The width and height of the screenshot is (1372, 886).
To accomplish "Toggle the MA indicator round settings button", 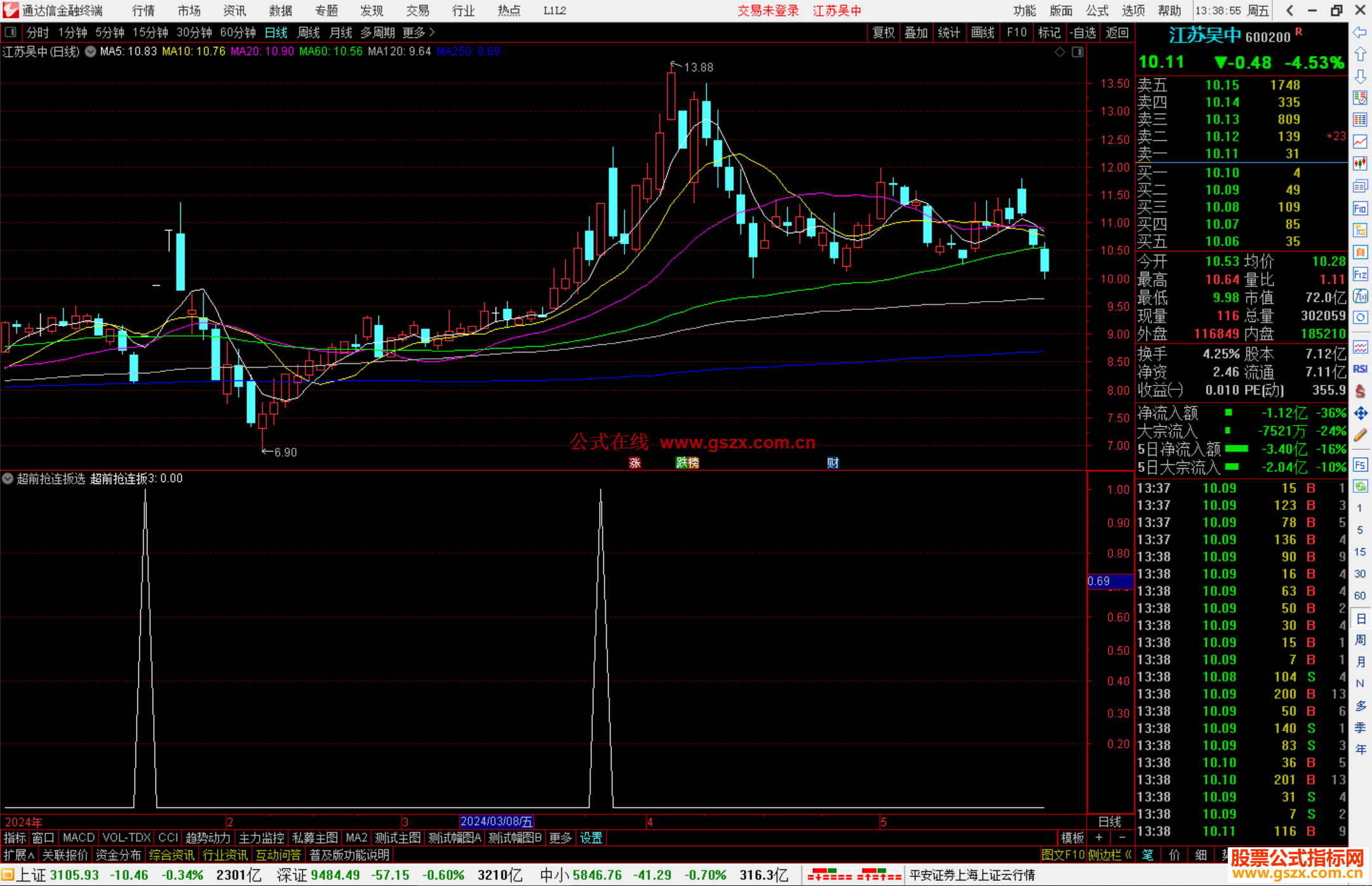I will (x=91, y=51).
